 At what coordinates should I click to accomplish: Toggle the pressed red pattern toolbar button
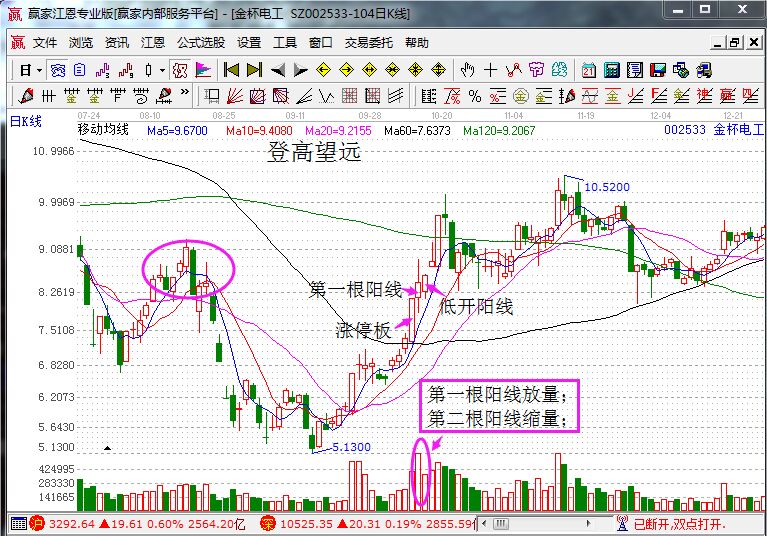(180, 70)
